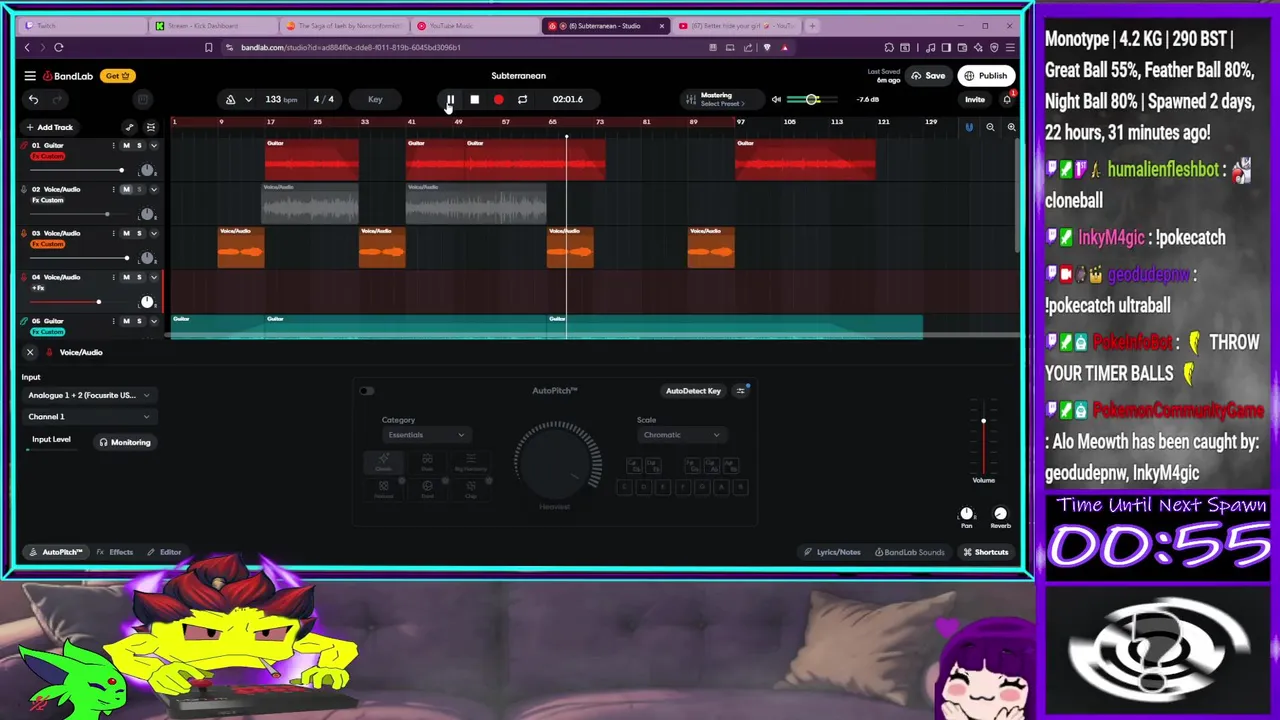Viewport: 1280px width, 720px height.
Task: Expand track 04 Voice/Audio chevron
Action: 153,277
